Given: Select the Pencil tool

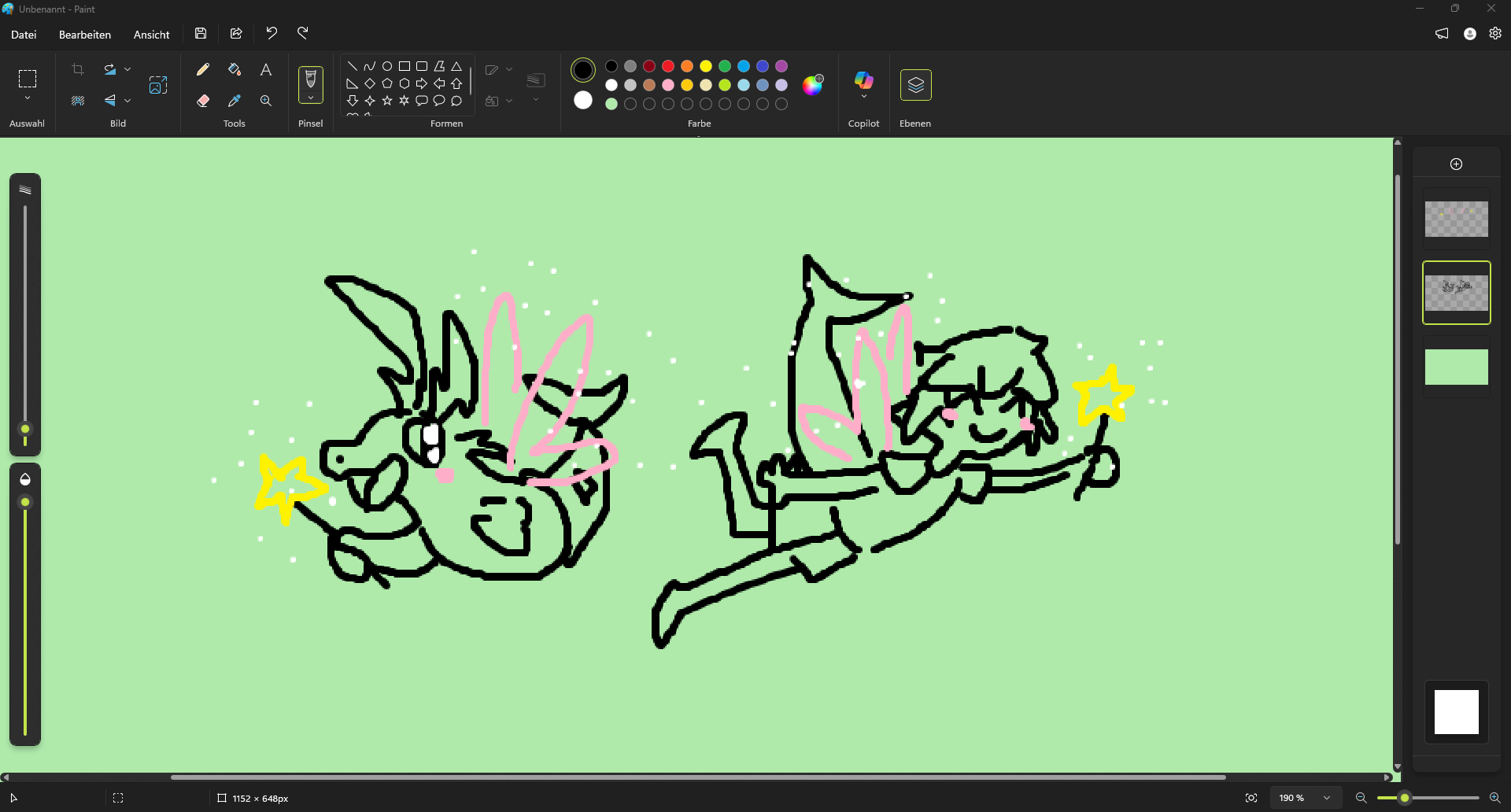Looking at the screenshot, I should (x=203, y=70).
